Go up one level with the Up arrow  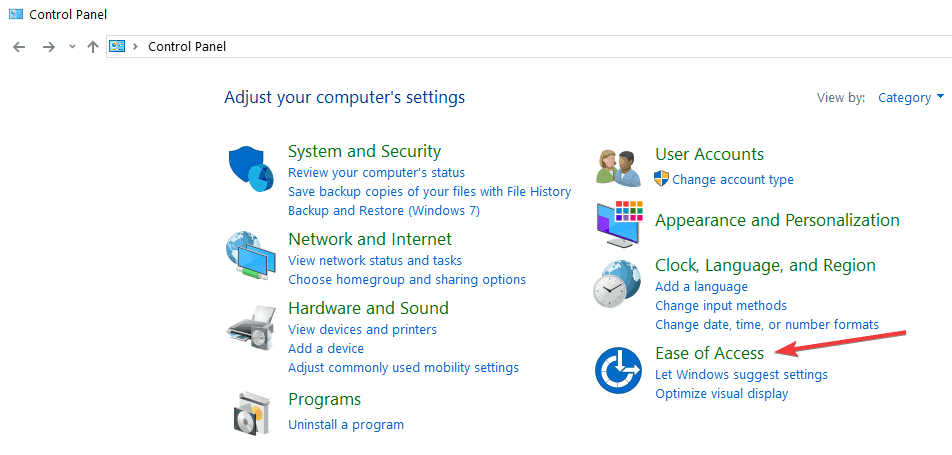[x=93, y=47]
